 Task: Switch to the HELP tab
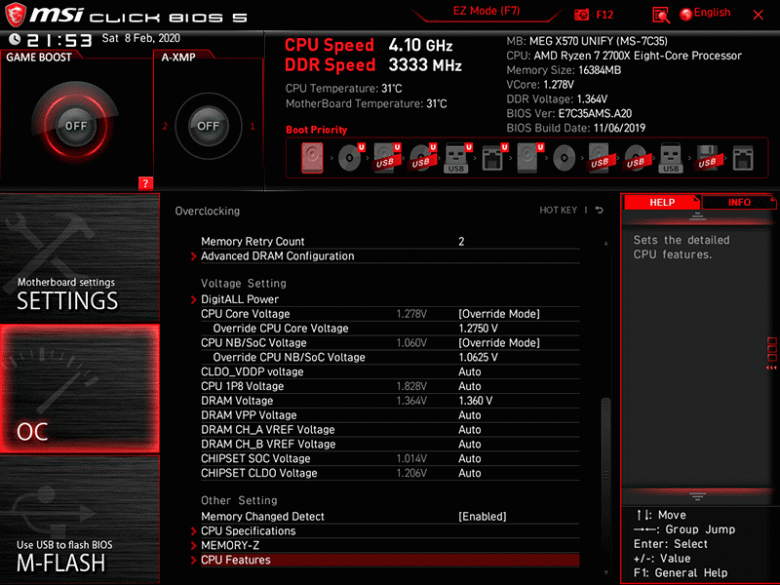[662, 202]
